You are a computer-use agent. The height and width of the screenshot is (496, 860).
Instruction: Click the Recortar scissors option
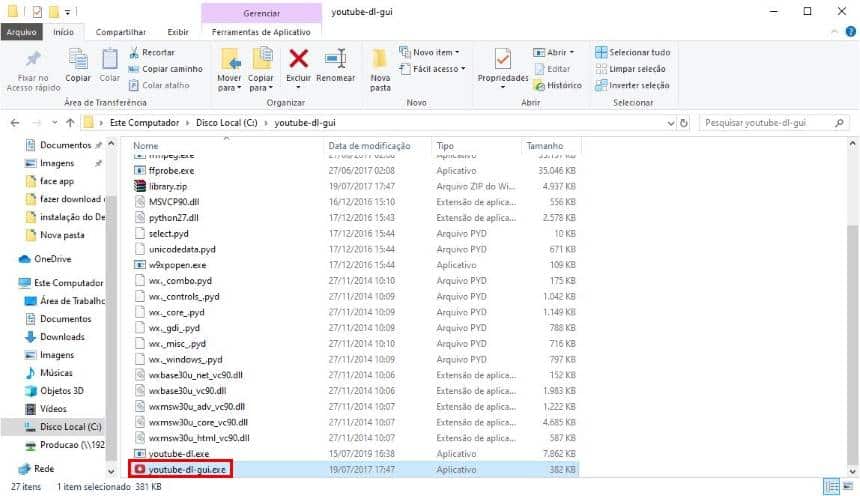pos(151,53)
